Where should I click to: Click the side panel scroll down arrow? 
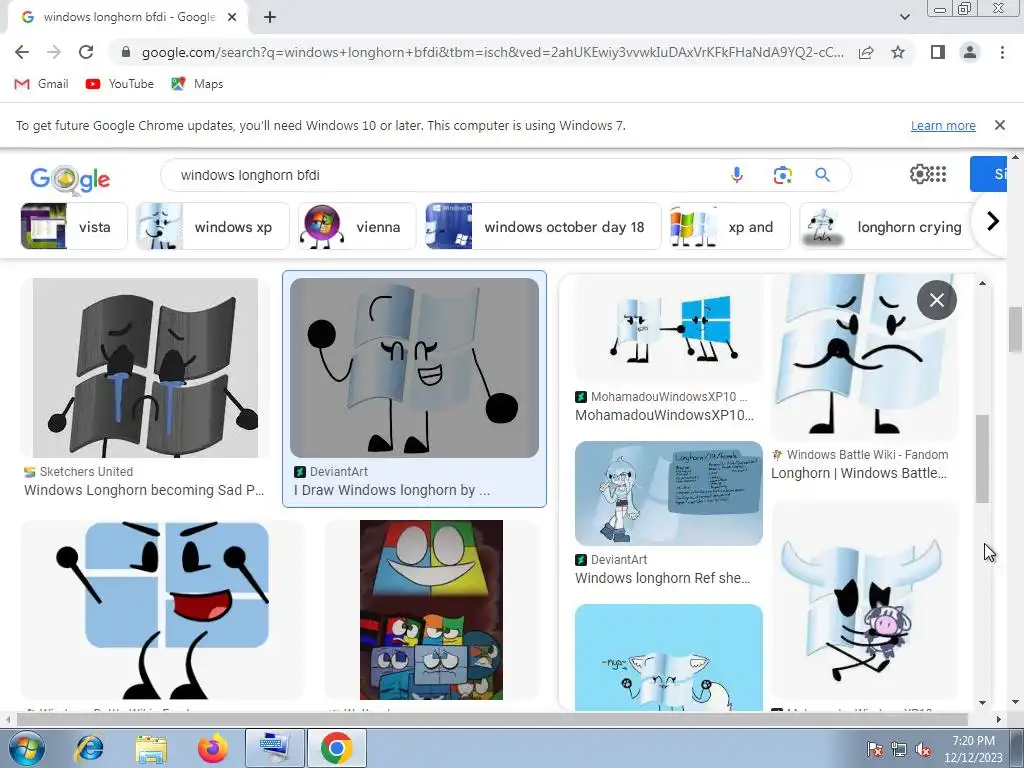click(982, 703)
